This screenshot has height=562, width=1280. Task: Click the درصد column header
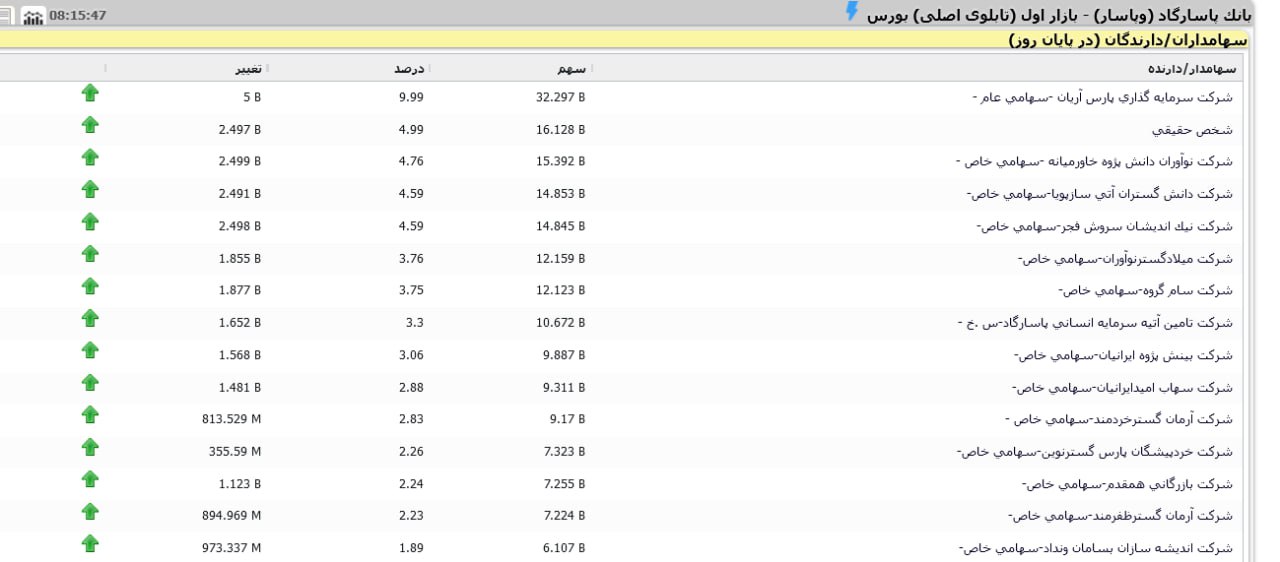409,69
